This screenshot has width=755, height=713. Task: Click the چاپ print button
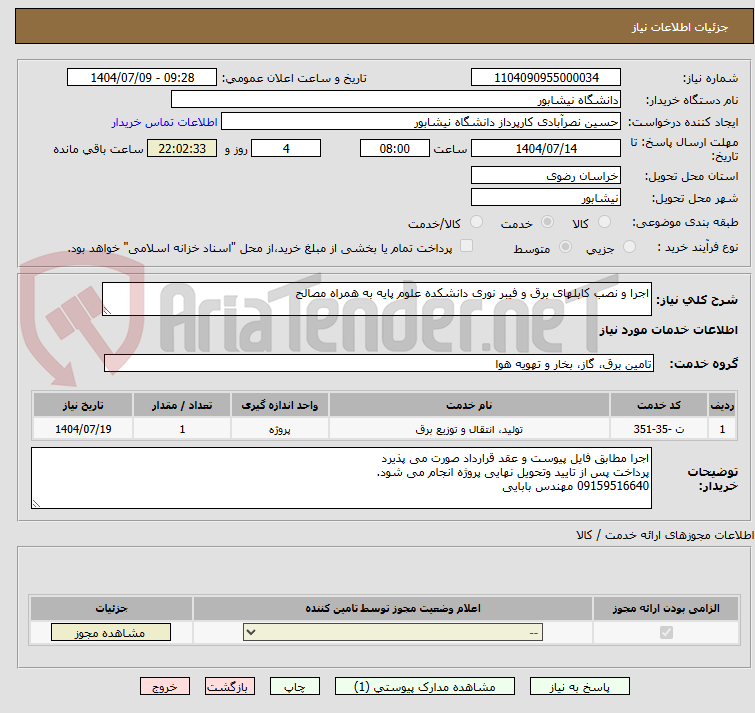pos(295,687)
